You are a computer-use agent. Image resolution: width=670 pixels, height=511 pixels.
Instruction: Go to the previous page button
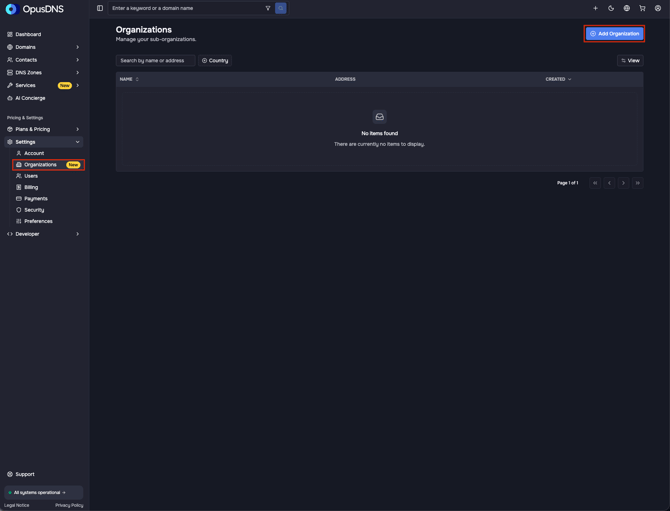point(609,183)
